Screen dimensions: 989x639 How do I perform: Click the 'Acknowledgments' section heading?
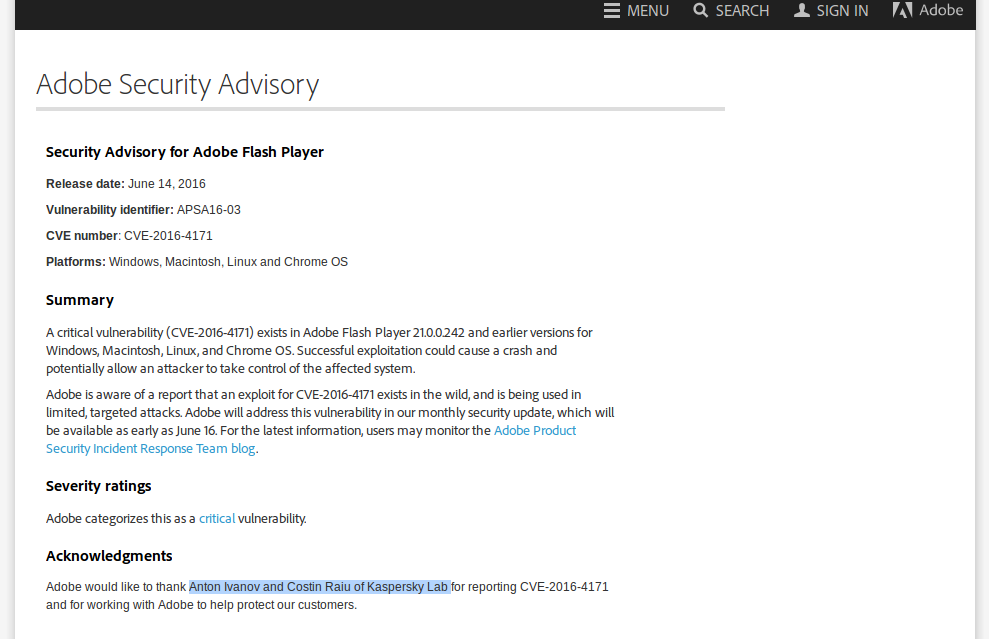click(109, 556)
